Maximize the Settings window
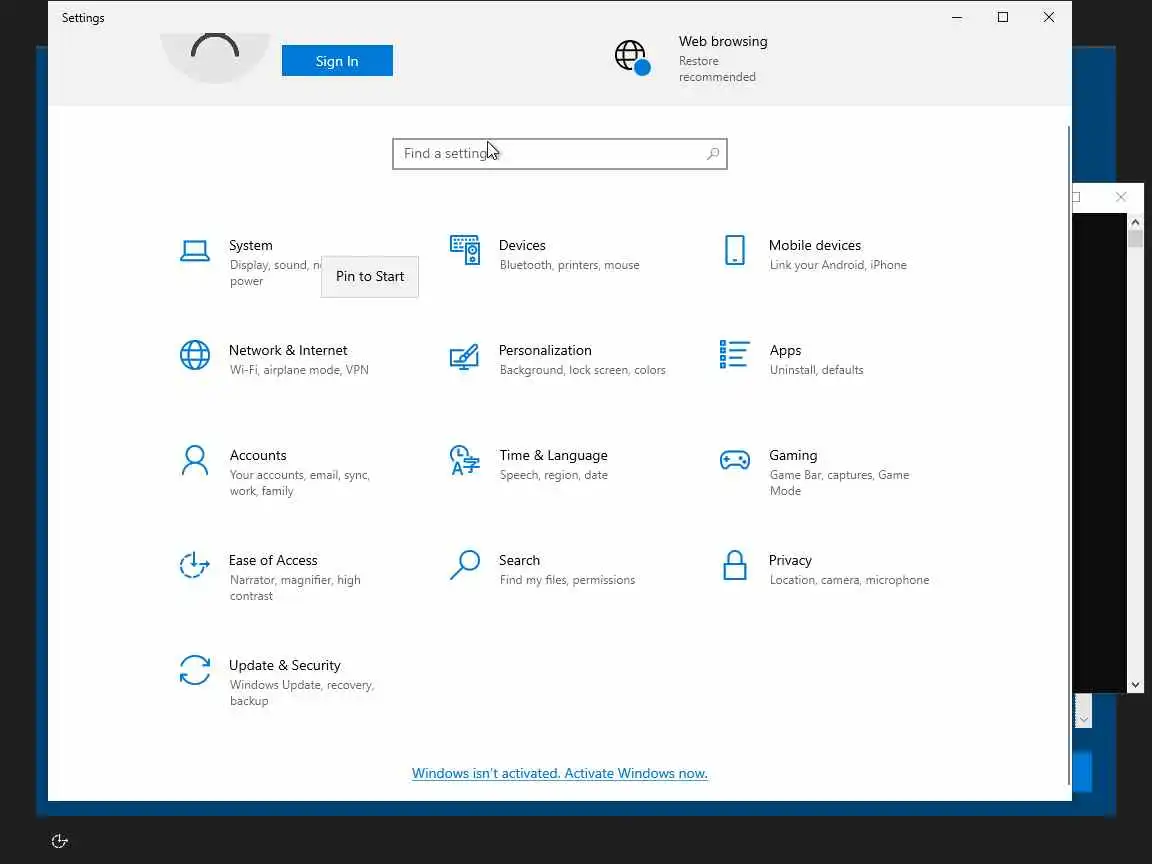Image resolution: width=1152 pixels, height=864 pixels. pos(1003,17)
